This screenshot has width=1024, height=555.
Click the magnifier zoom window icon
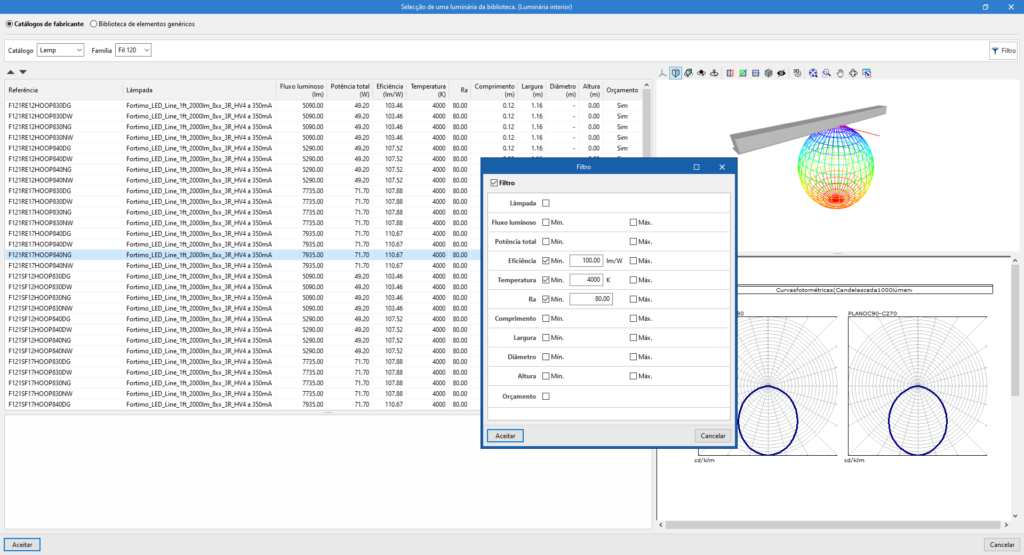point(826,73)
